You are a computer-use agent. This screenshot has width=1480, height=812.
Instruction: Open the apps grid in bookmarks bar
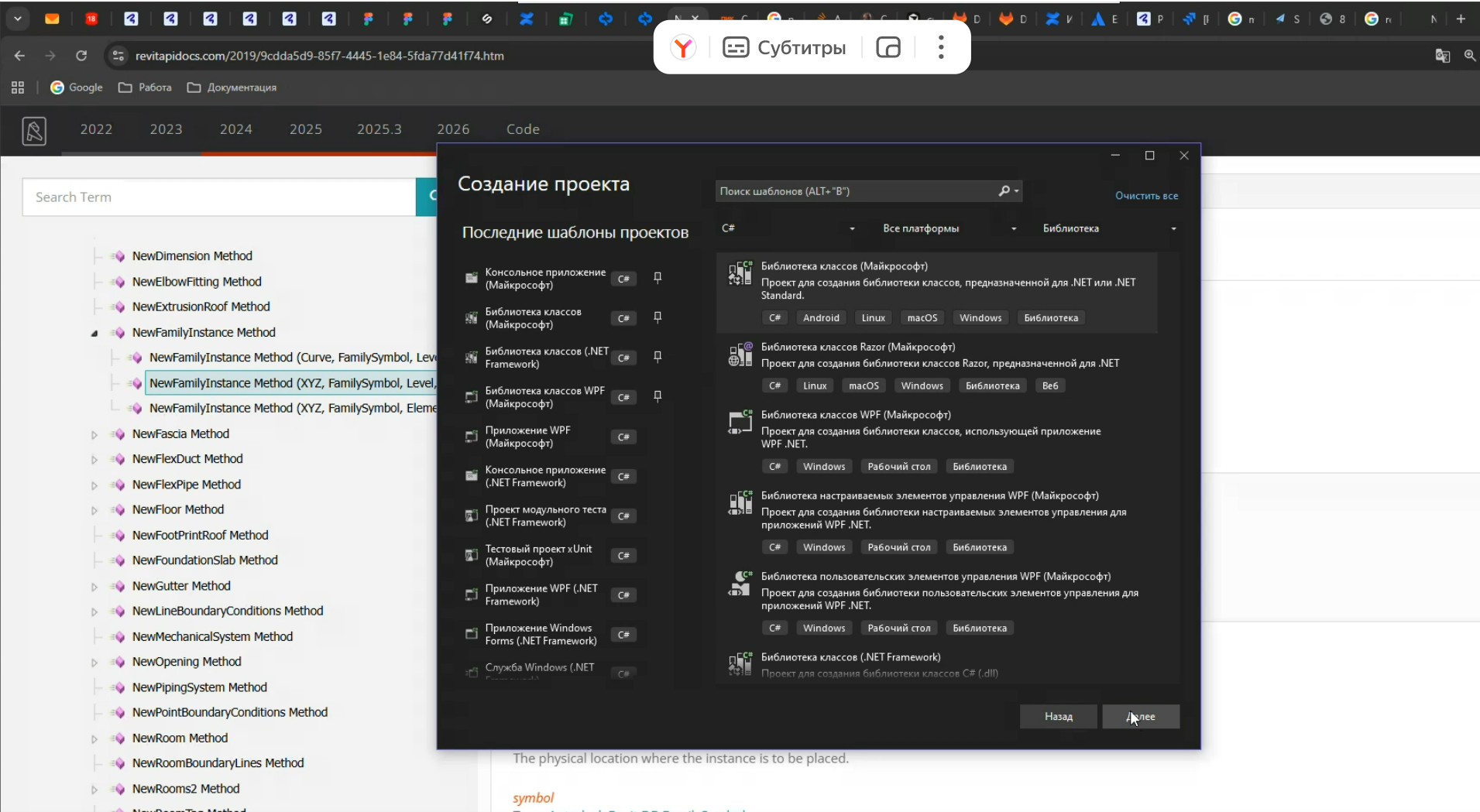click(x=18, y=87)
